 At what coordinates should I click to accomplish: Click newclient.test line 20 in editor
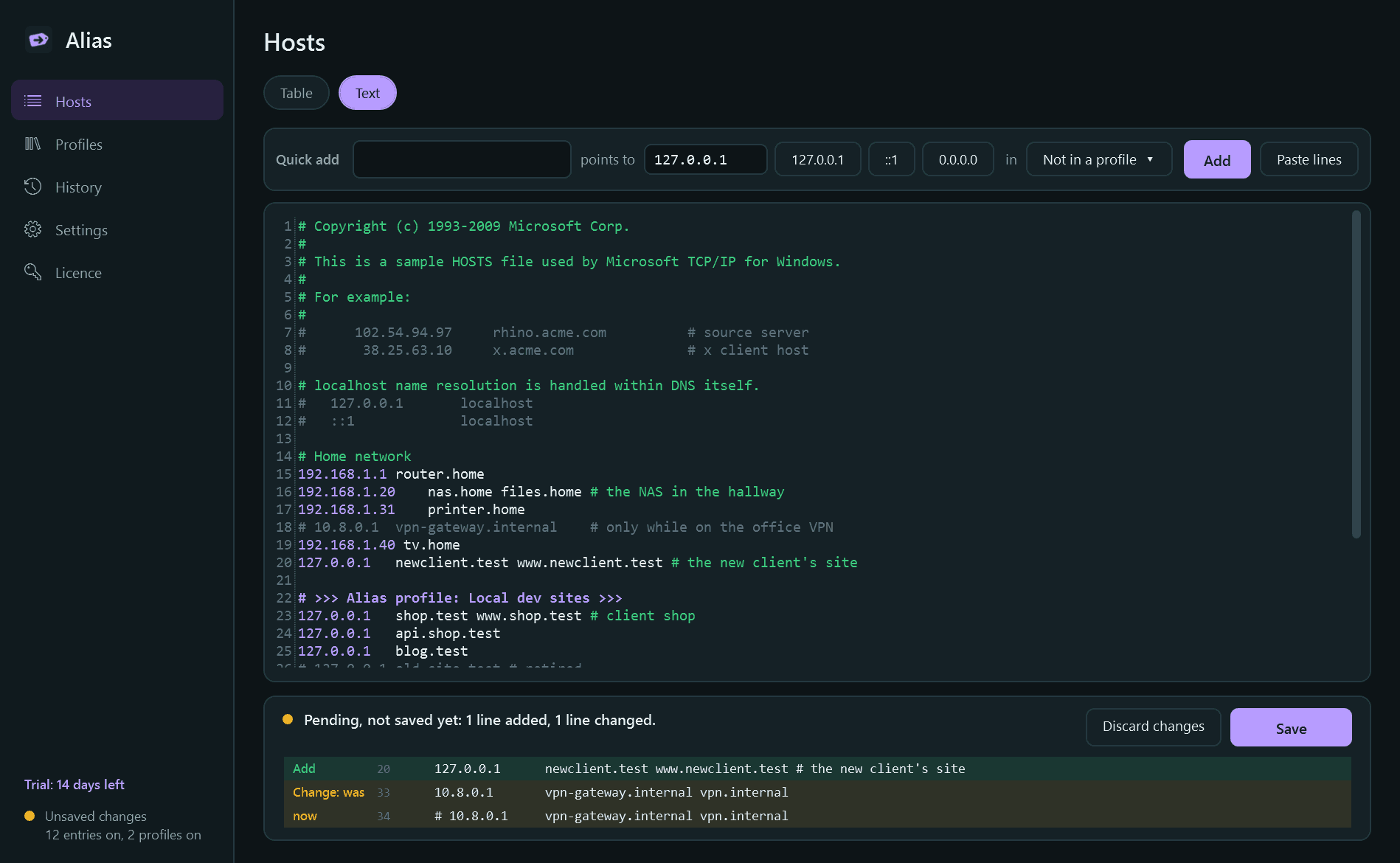578,563
